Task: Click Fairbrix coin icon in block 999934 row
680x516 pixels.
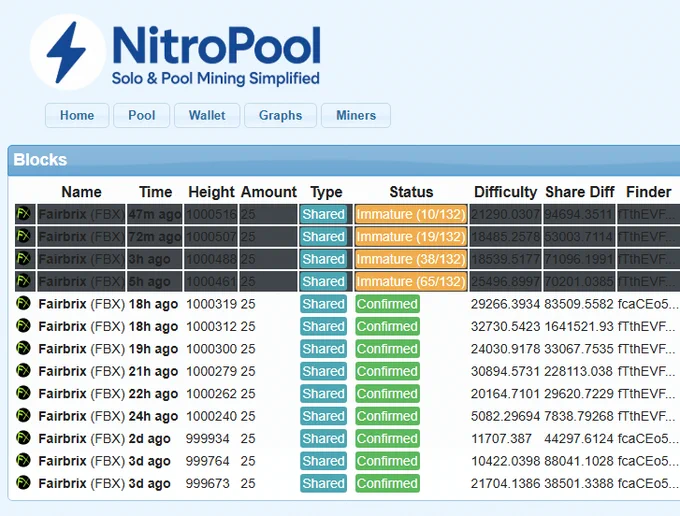Action: tap(23, 438)
